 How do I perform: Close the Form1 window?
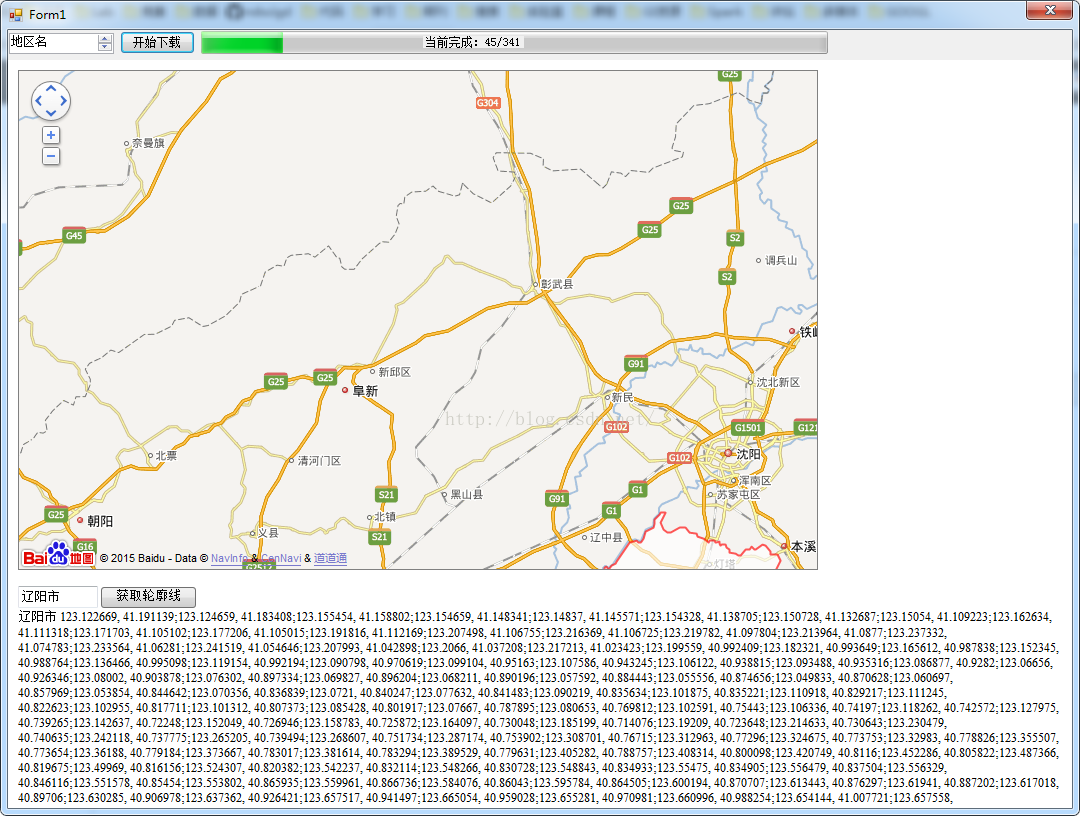pos(1049,10)
